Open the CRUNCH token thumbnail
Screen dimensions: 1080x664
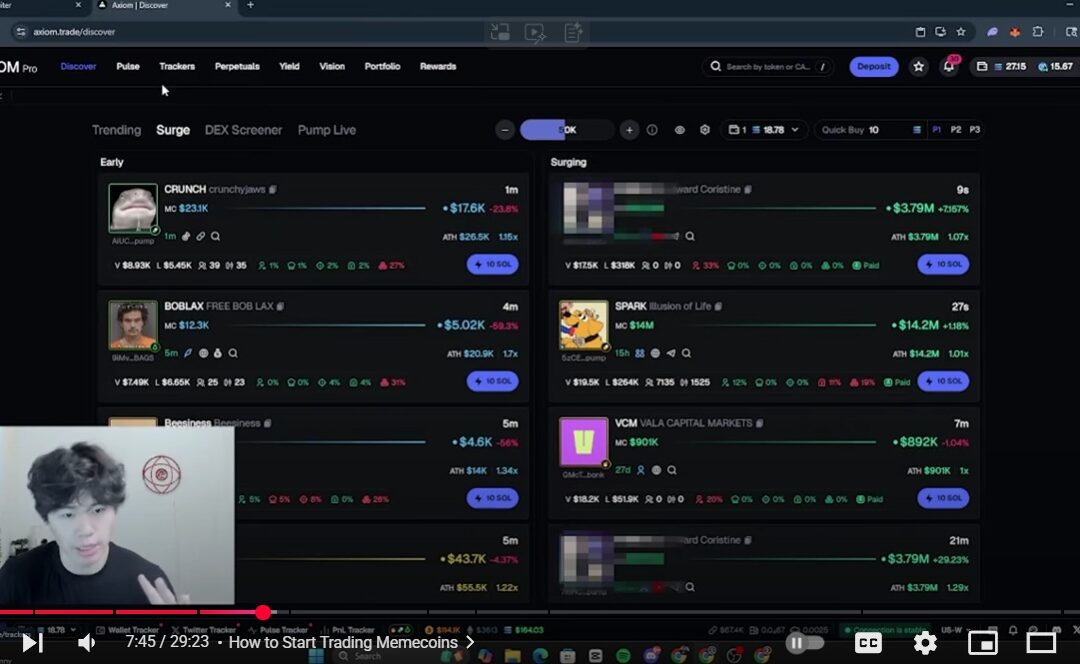click(133, 207)
